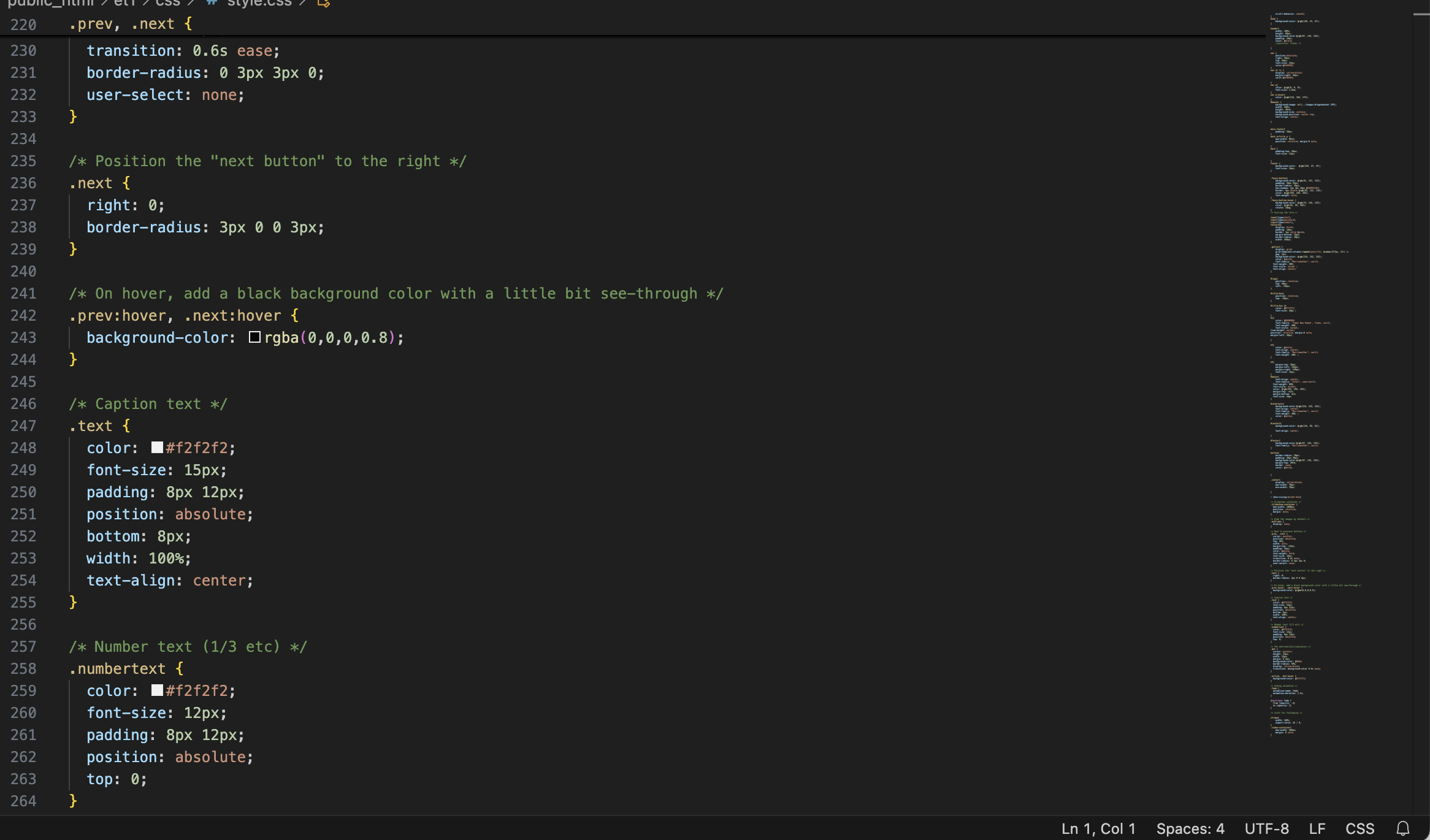Screen dimensions: 1430x840
Task: Click the CSS file icon beside style.css
Action: pyautogui.click(x=212, y=2)
